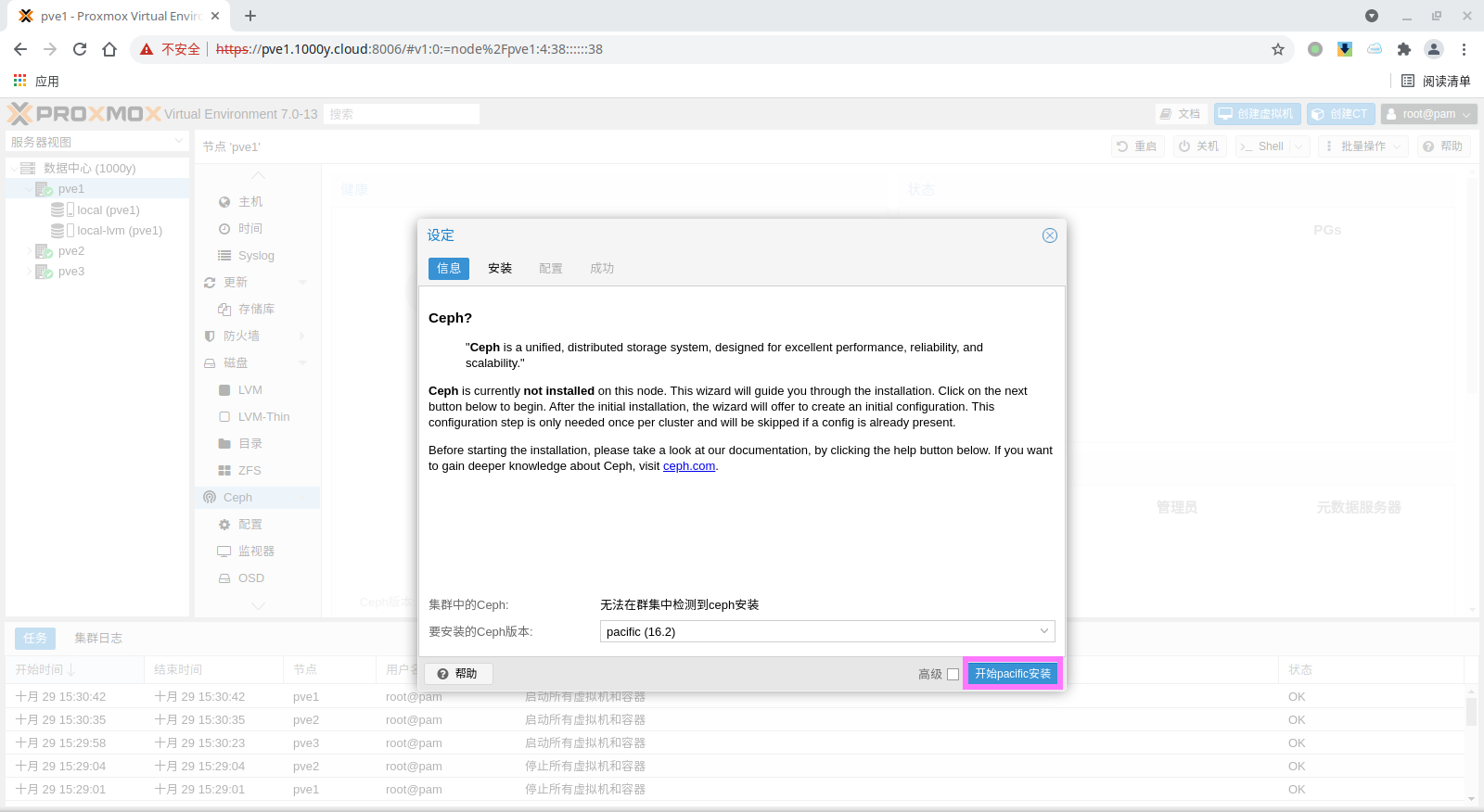This screenshot has height=812, width=1484.
Task: Open the 阅读清单 reading list
Action: (1436, 81)
